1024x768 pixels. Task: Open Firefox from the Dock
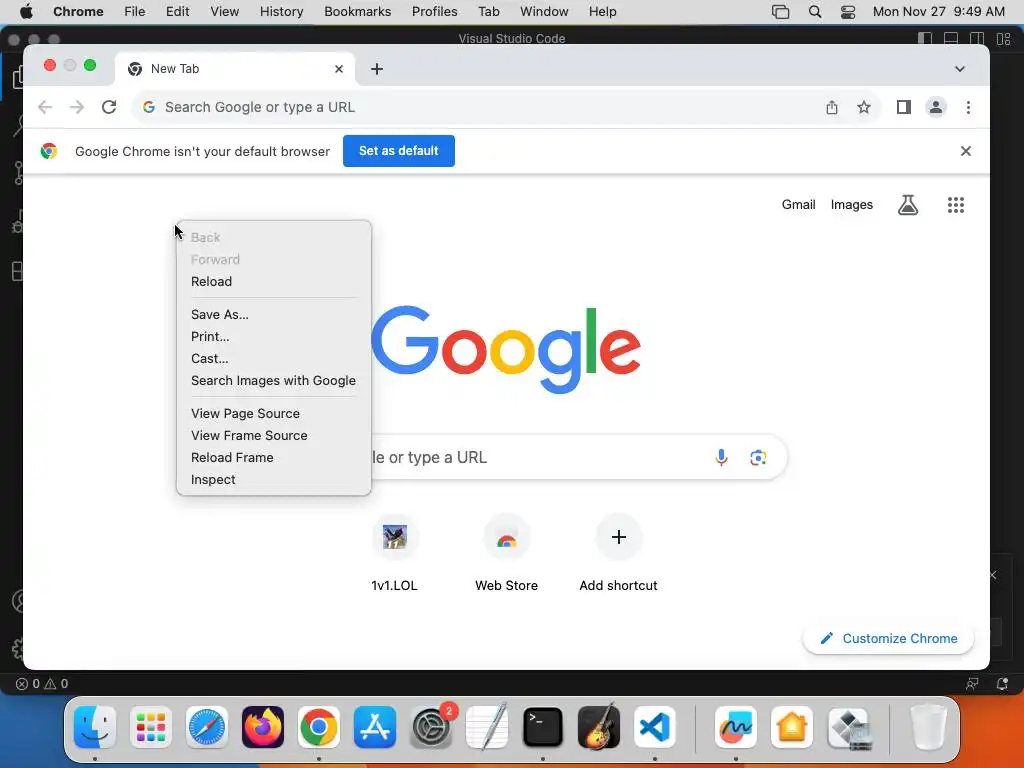pos(263,727)
